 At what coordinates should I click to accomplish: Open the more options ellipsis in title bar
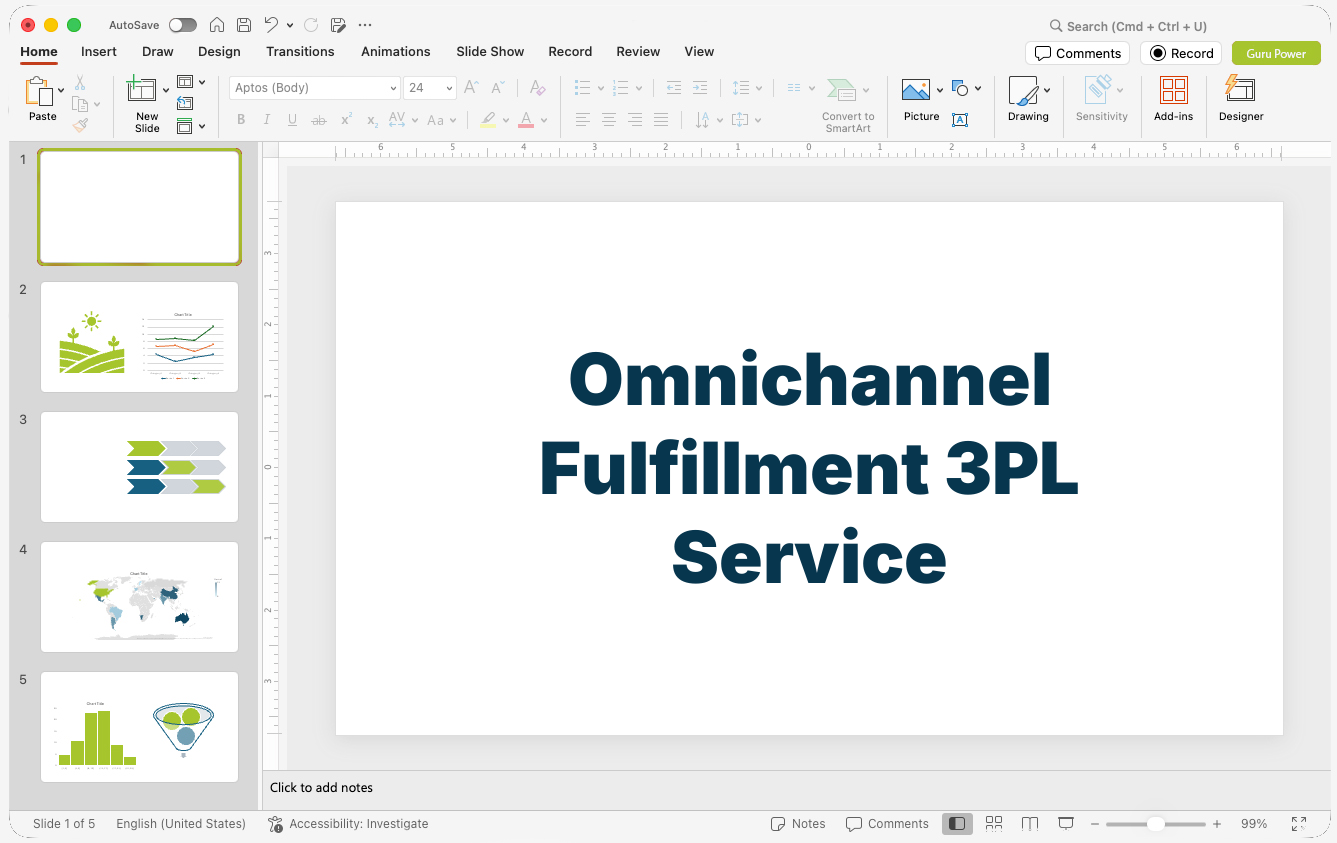(365, 25)
